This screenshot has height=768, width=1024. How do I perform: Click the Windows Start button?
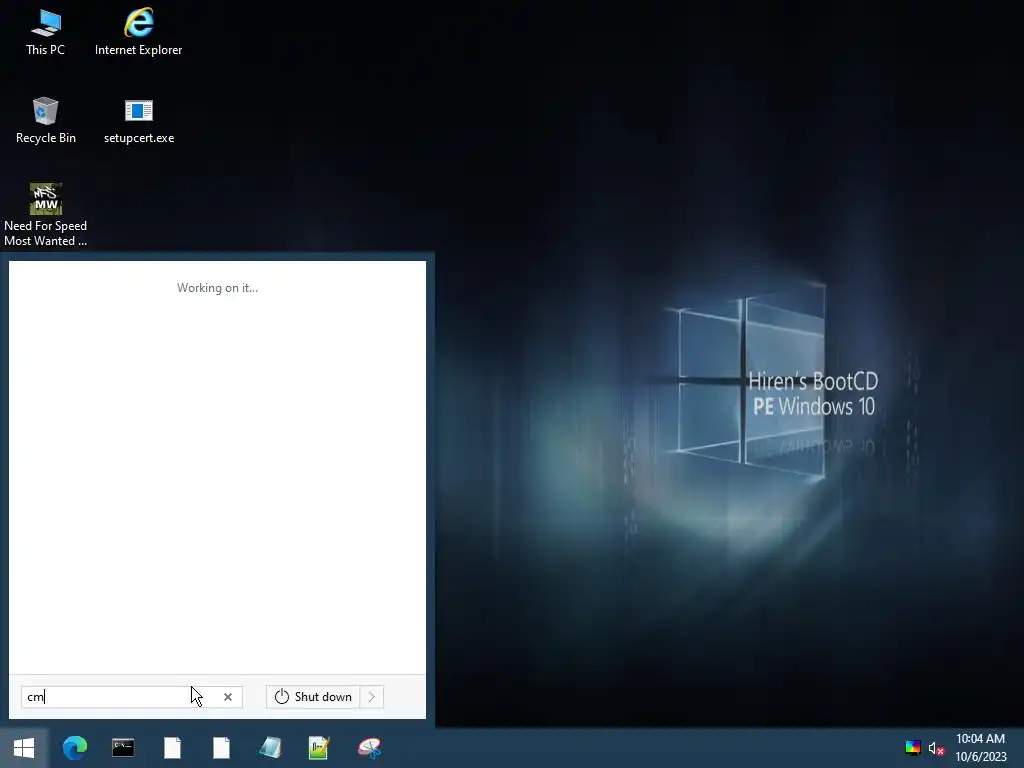coord(24,748)
